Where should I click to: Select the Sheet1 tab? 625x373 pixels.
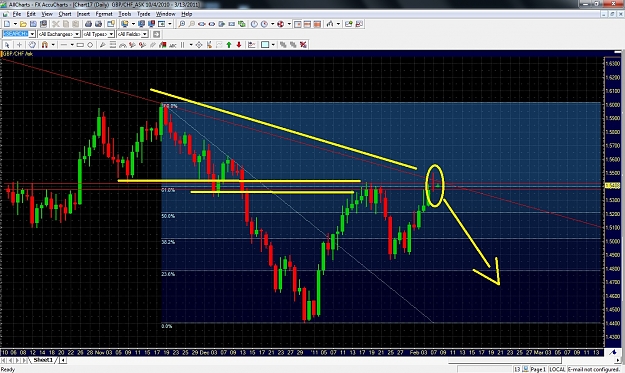pyautogui.click(x=43, y=360)
